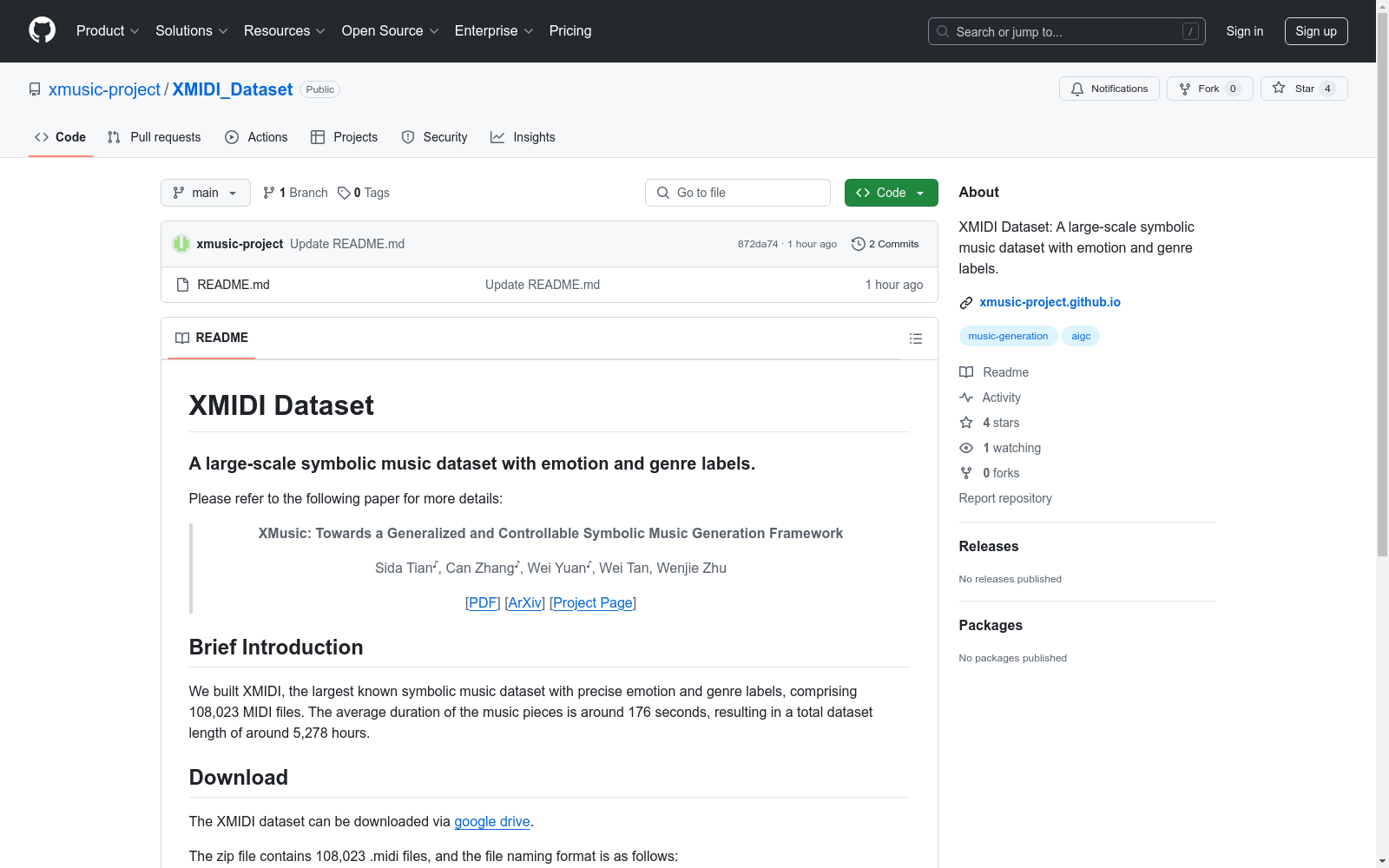Click the fork icon in Fork button

pos(1185,89)
